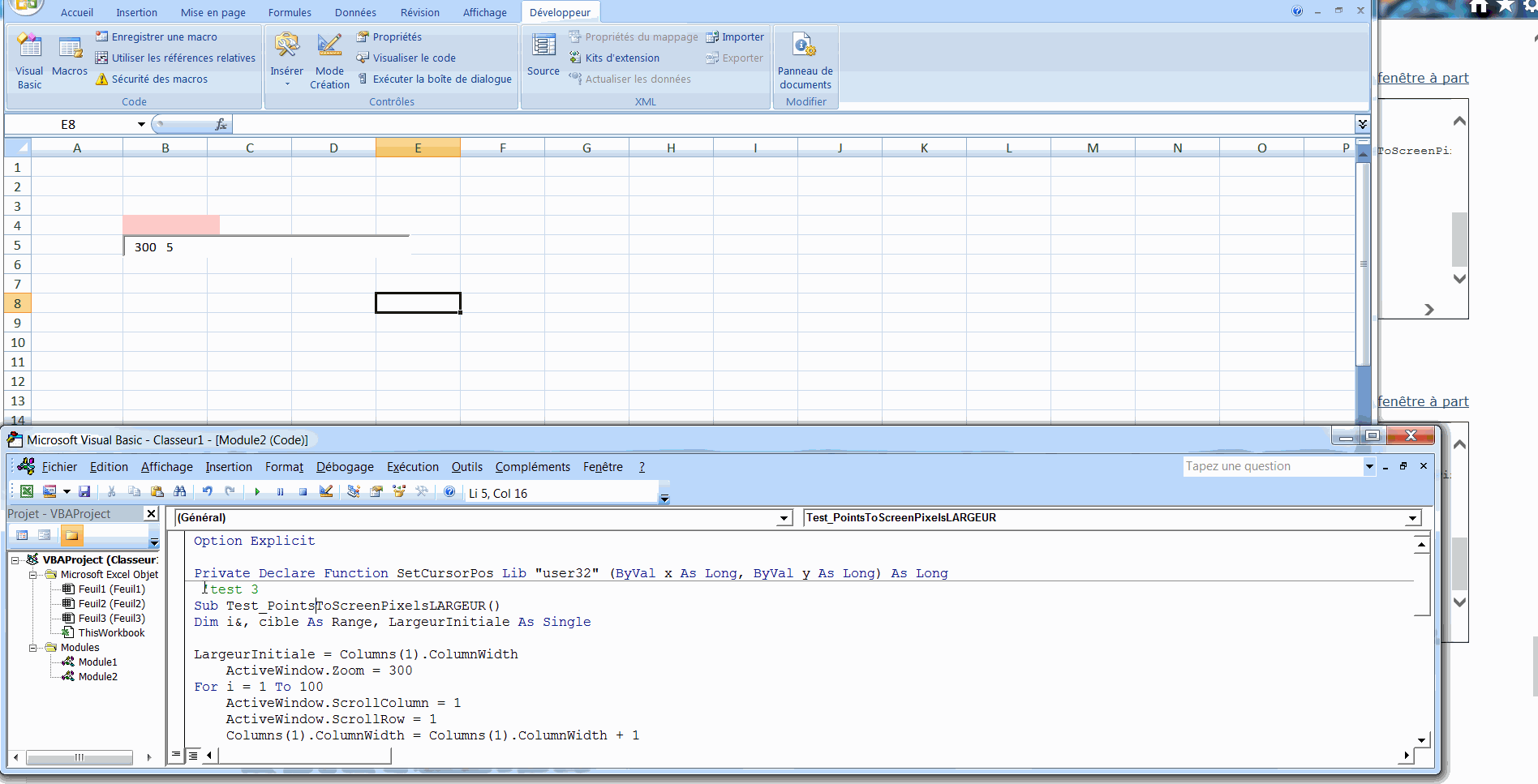The height and width of the screenshot is (784, 1538).
Task: Select Module1 in the project tree
Action: (90, 662)
